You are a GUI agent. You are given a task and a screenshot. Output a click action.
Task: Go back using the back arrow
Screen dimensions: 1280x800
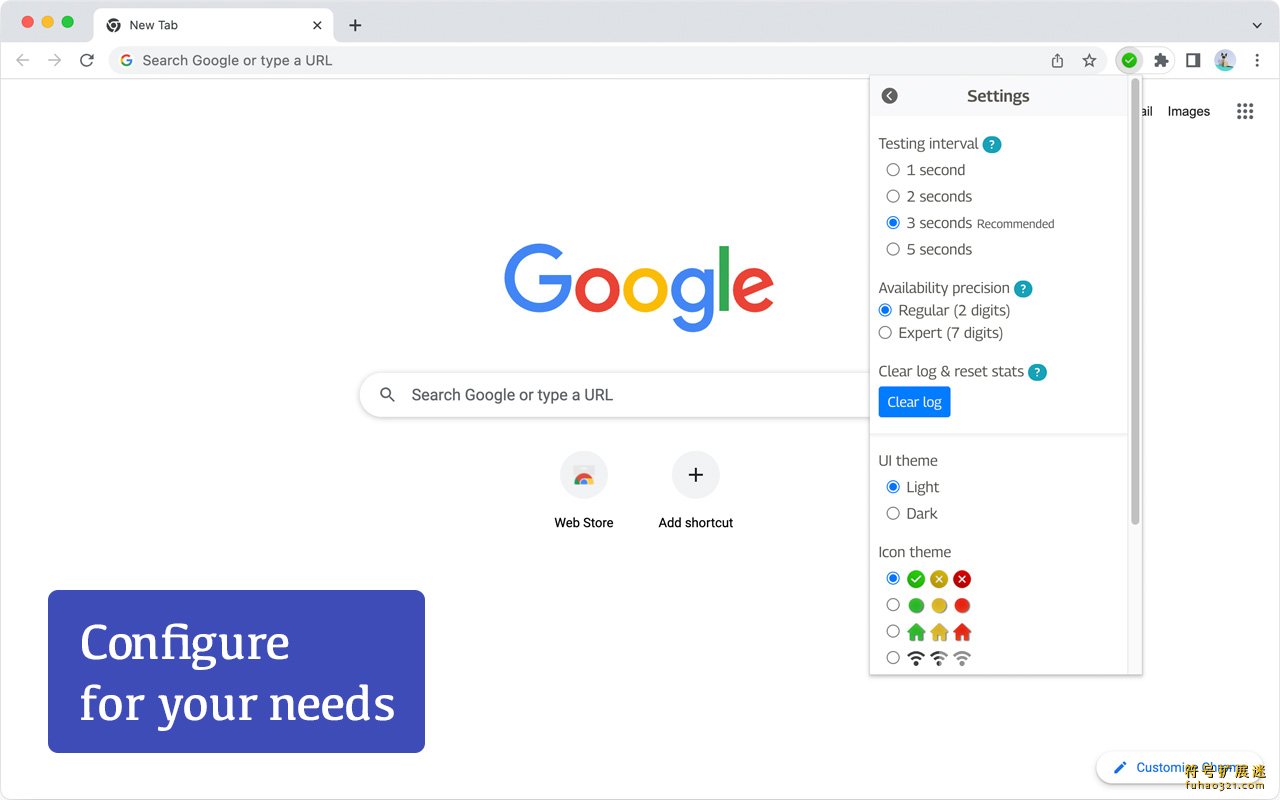pyautogui.click(x=23, y=60)
